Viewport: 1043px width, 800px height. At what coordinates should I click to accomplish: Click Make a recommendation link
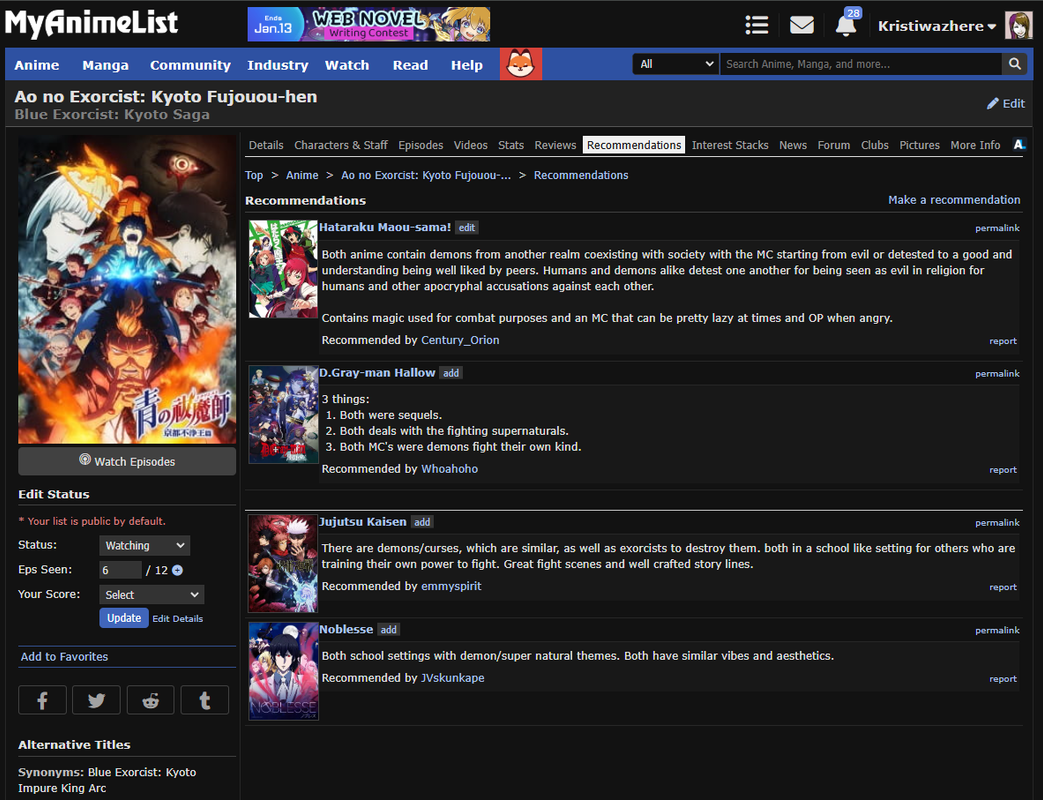954,200
